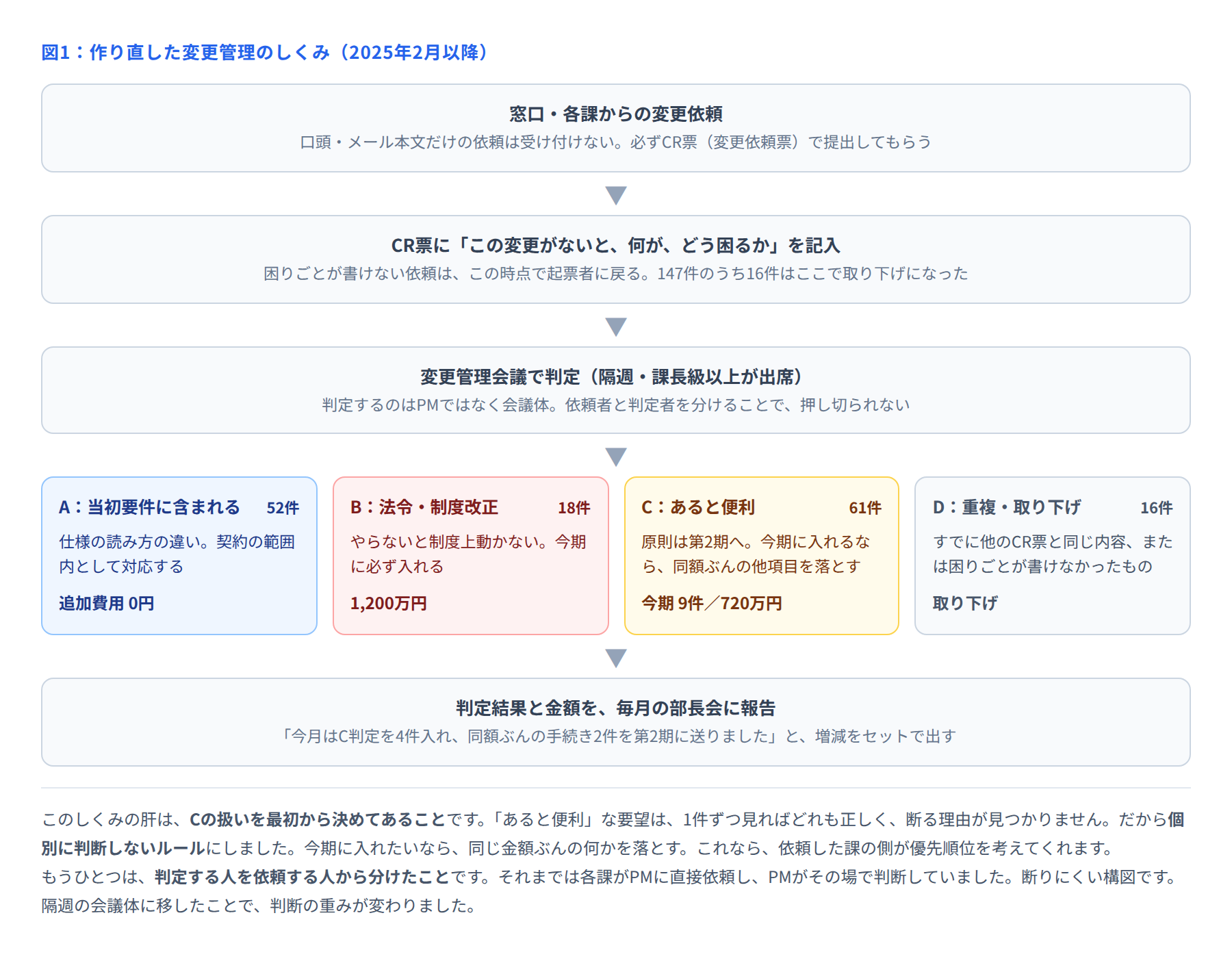
Task: Select the heading 判定結果と金額を、毎月の部長会に報告
Action: point(616,708)
